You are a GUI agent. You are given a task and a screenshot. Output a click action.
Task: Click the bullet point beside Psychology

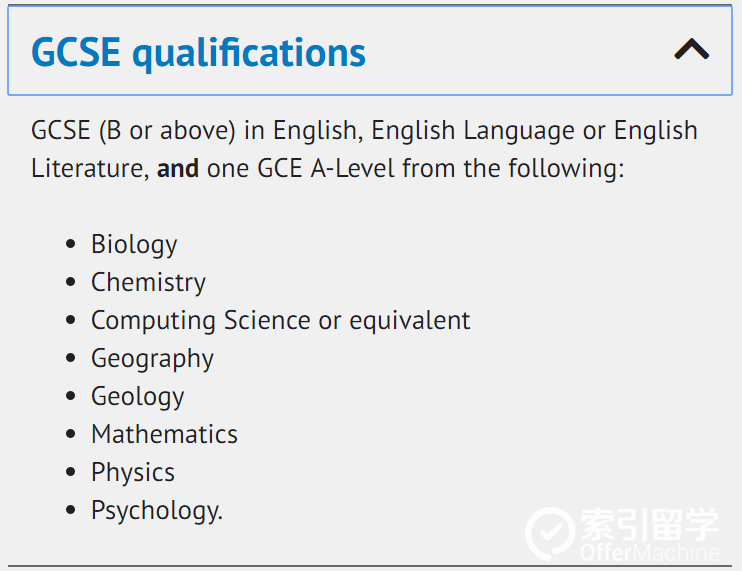point(71,510)
